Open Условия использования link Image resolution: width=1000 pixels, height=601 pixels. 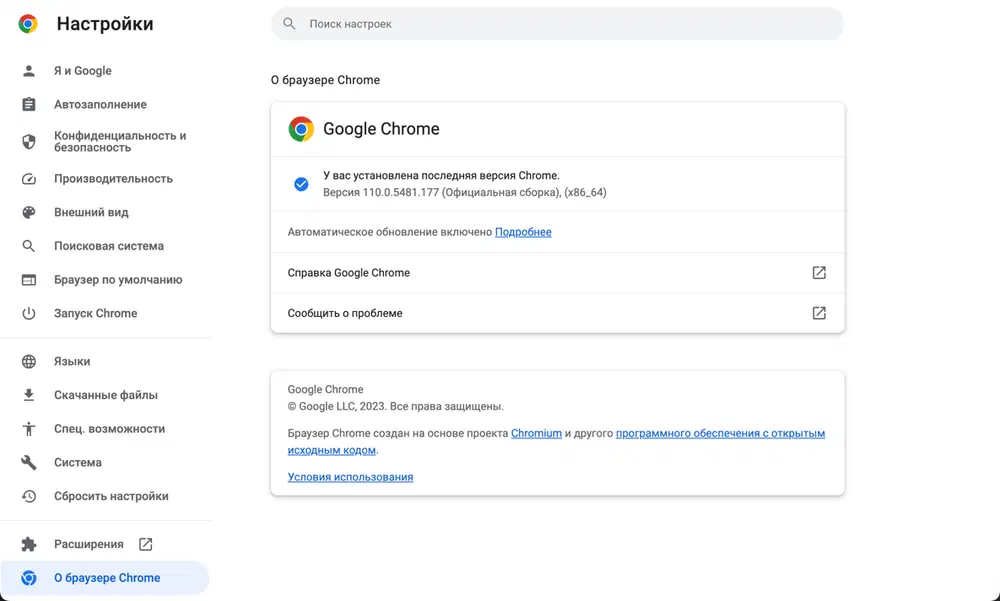click(x=350, y=477)
